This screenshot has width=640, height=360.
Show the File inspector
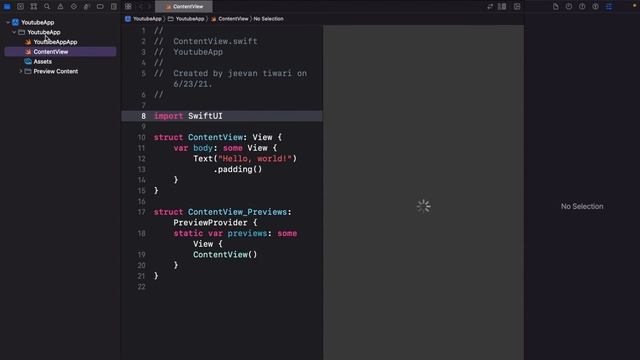(556, 7)
